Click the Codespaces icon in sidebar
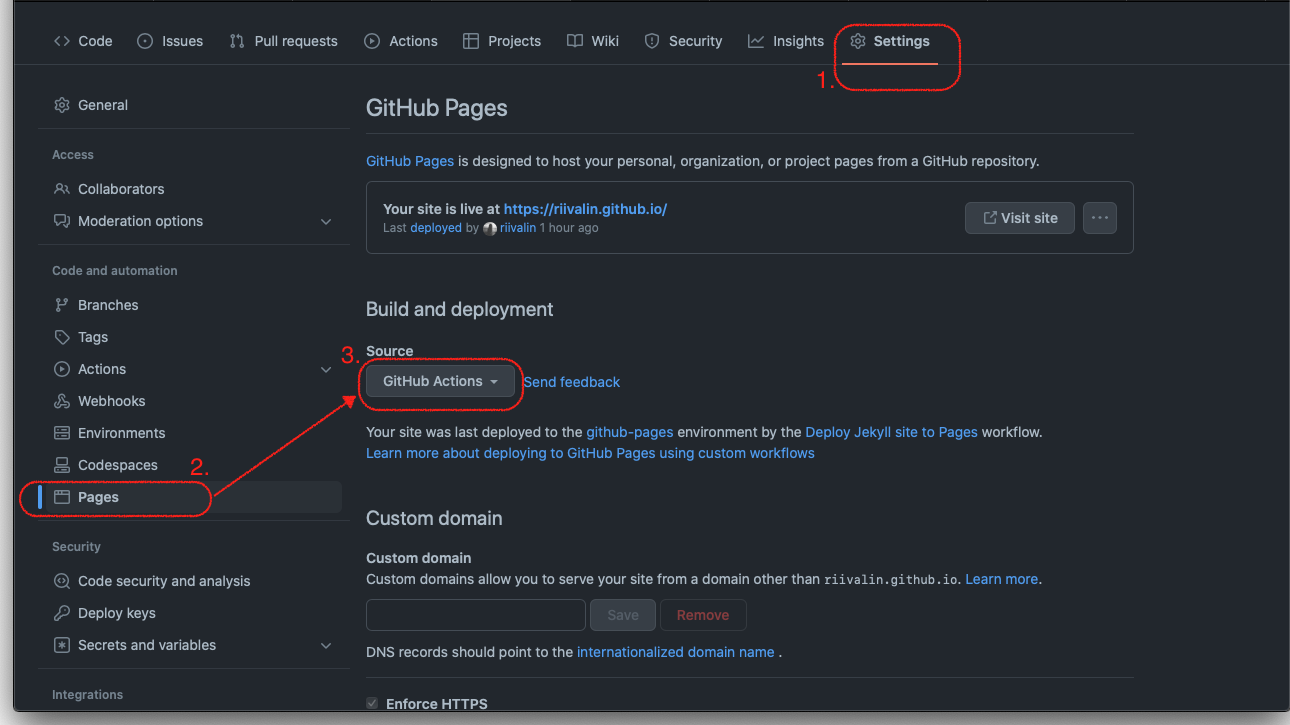The image size is (1290, 725). coord(62,465)
